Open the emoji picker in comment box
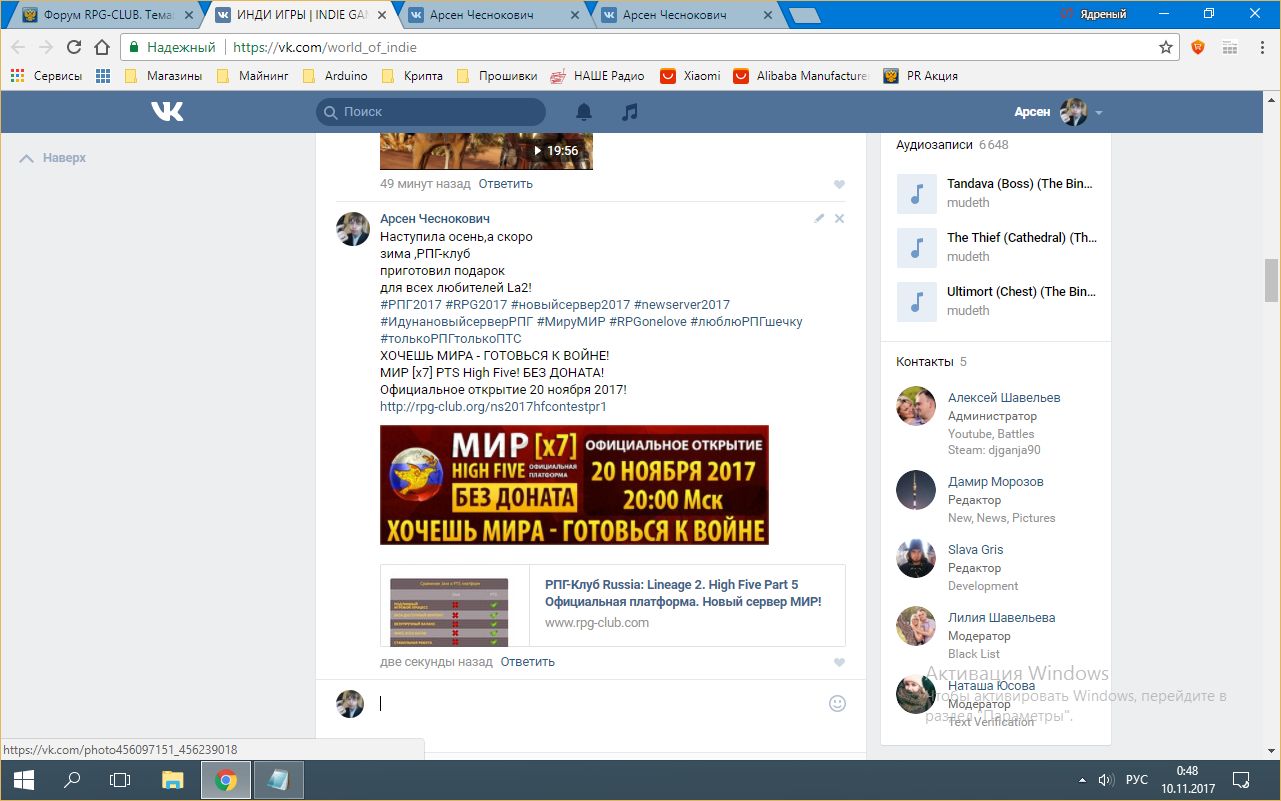This screenshot has height=801, width=1281. coord(838,703)
